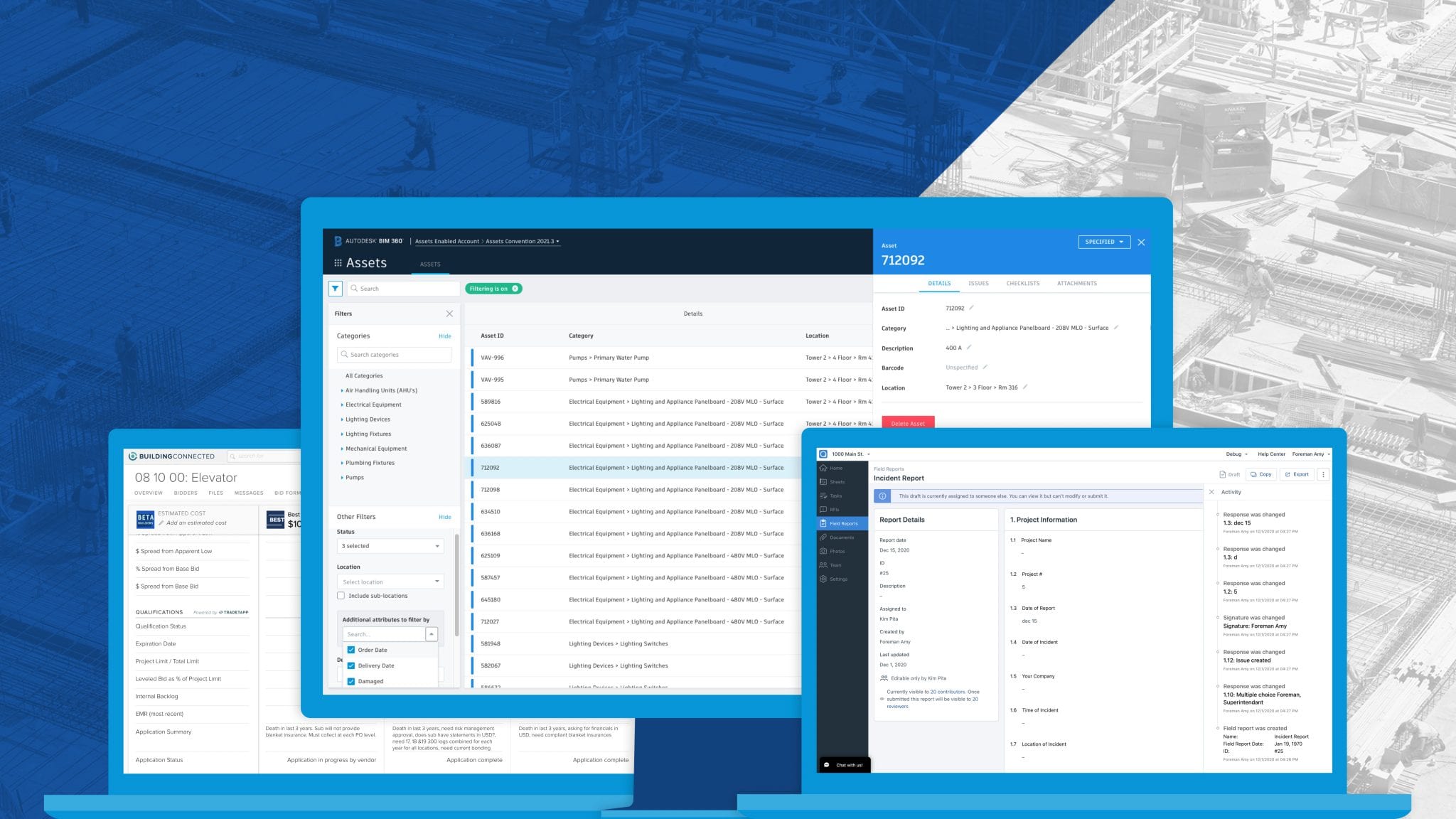Toggle the Filtering is on switch
The height and width of the screenshot is (819, 1456).
[491, 289]
